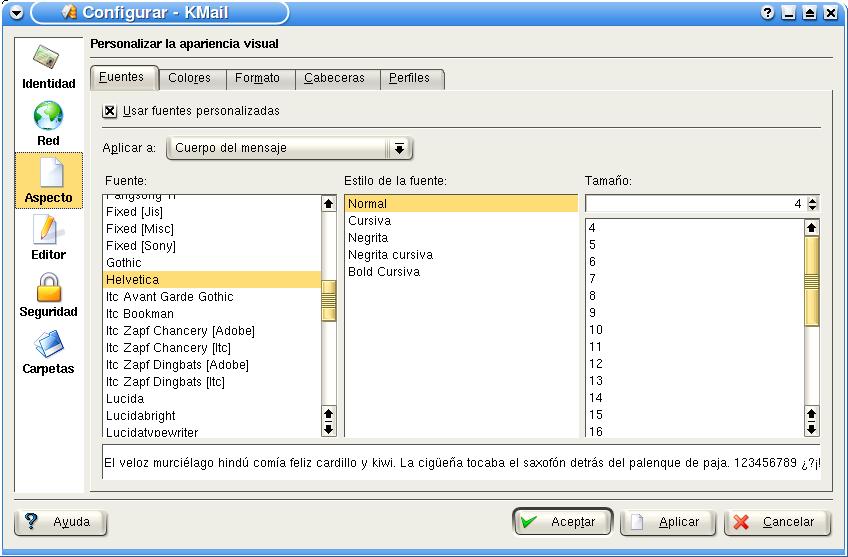Open the Identidad settings section
The image size is (848, 557).
click(x=48, y=66)
